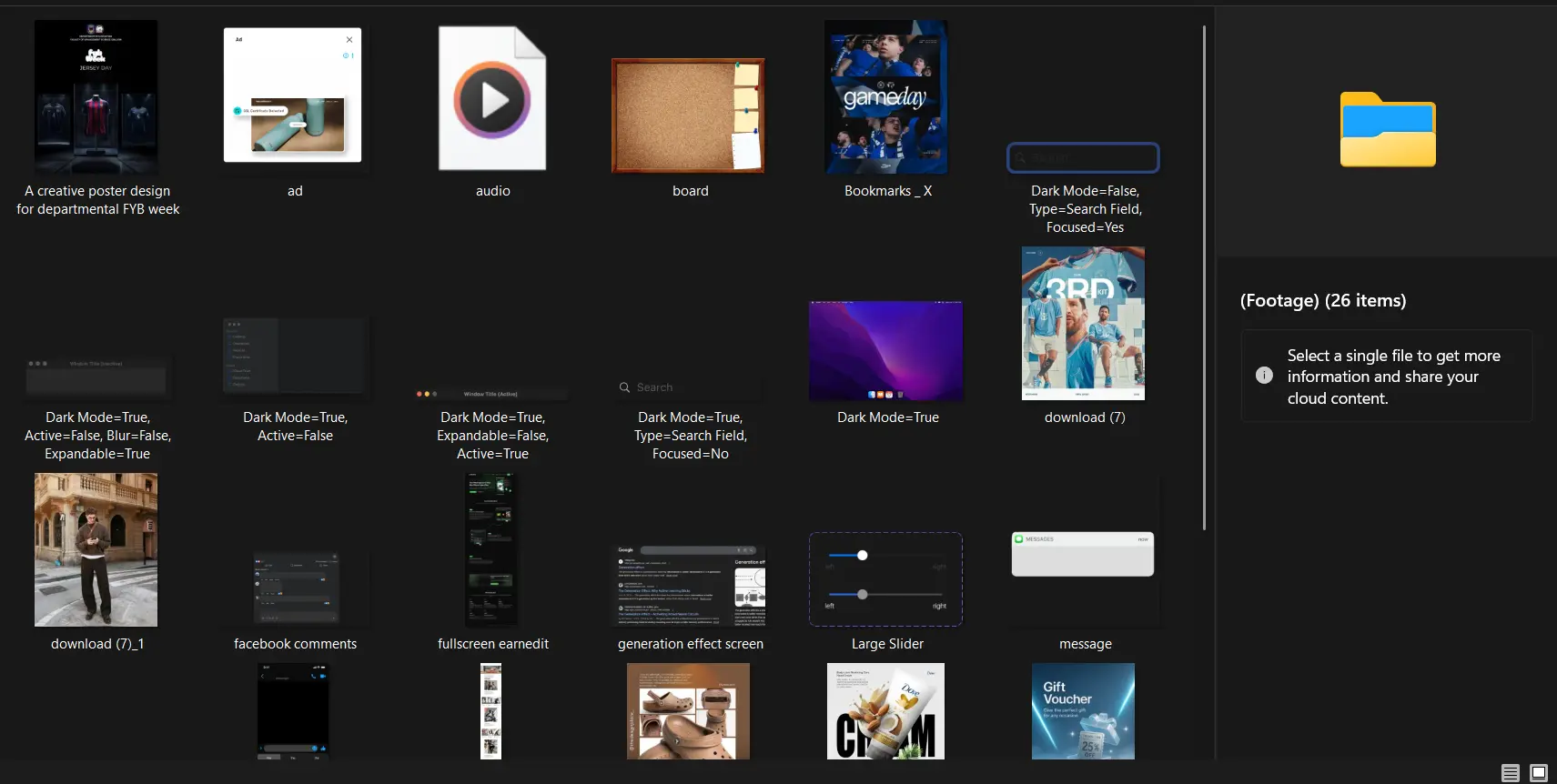
Task: Select the download (7)_1 street photo
Action: click(96, 549)
